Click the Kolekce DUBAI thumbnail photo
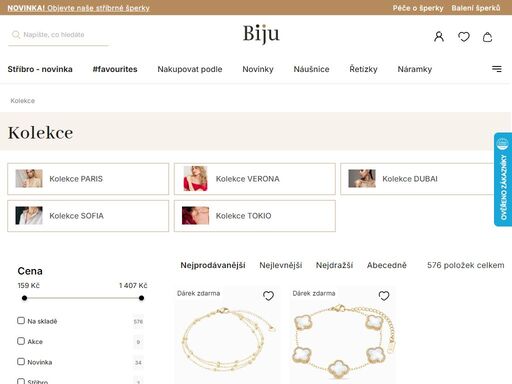The width and height of the screenshot is (512, 384). (x=362, y=178)
